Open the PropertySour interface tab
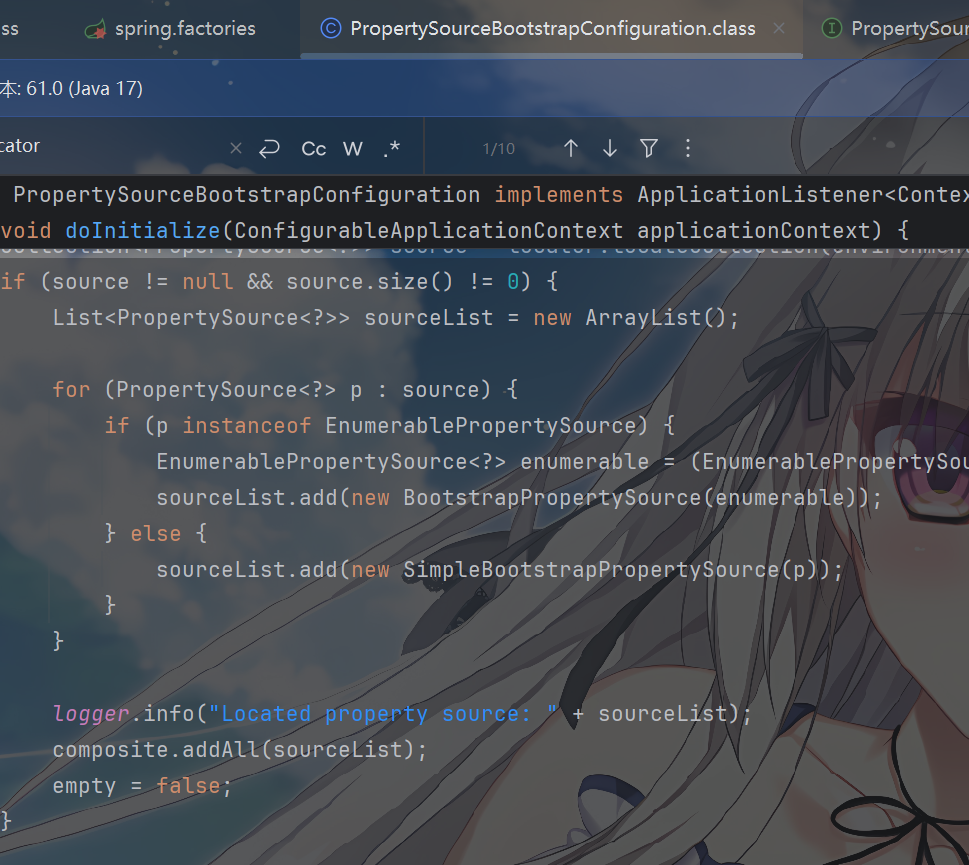This screenshot has width=969, height=865. point(894,28)
